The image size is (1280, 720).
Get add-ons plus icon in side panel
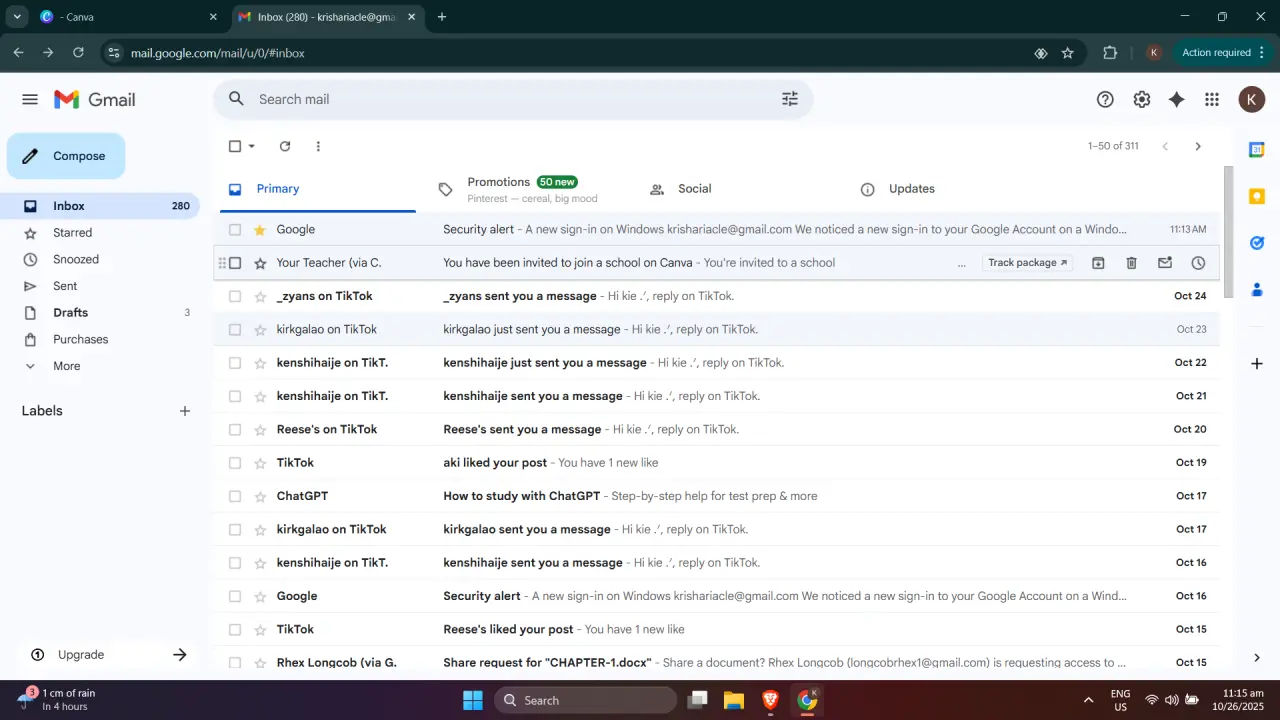[x=1257, y=363]
